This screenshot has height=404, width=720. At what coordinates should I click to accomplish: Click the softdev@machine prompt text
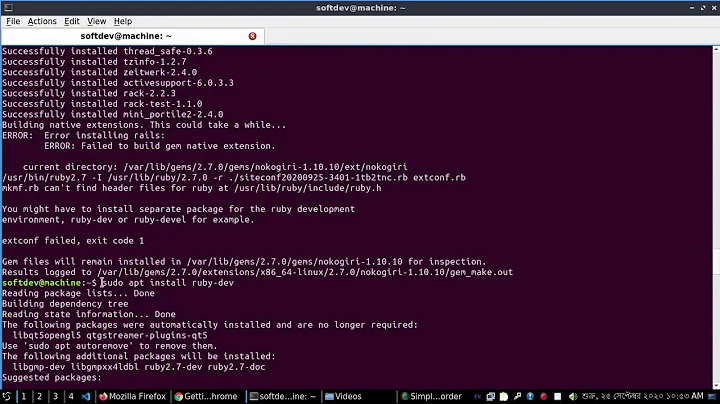(41, 283)
